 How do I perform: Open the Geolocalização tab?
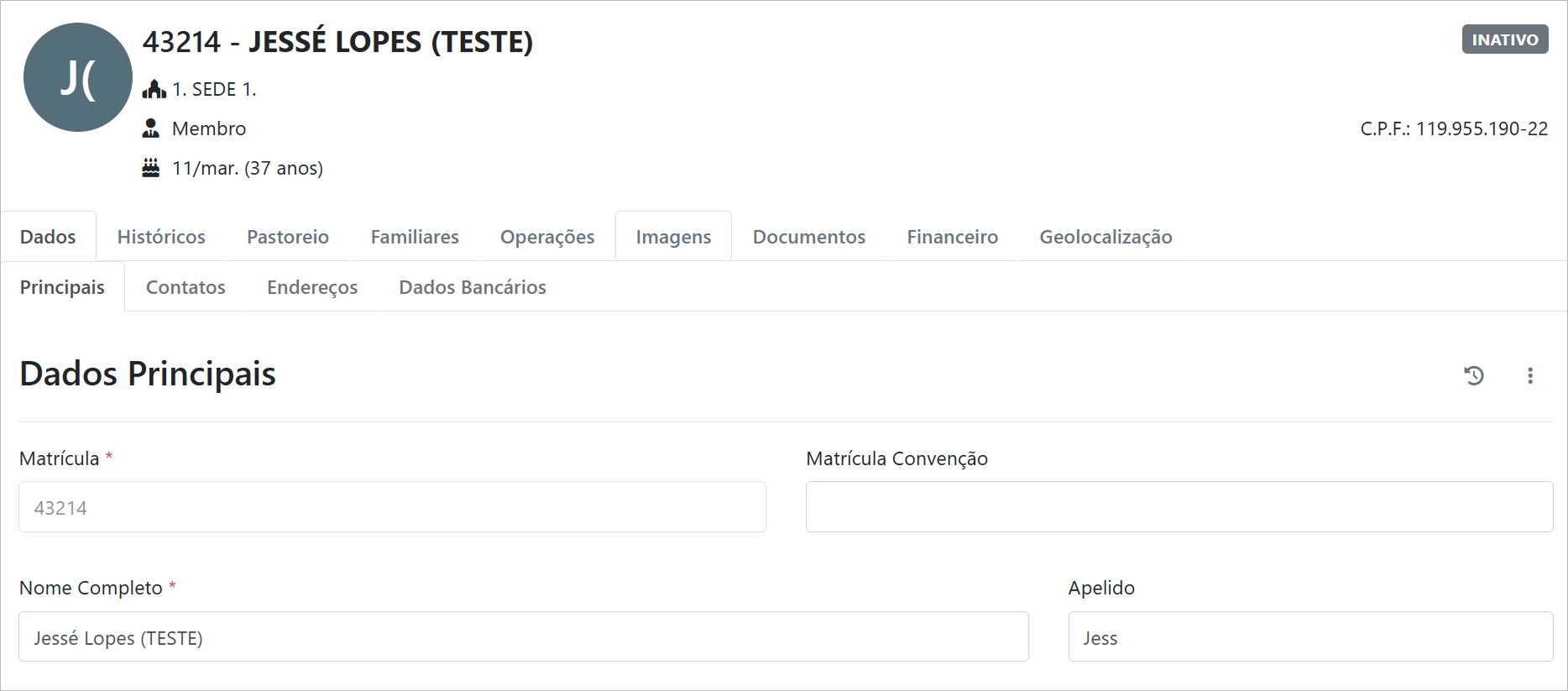(1105, 237)
